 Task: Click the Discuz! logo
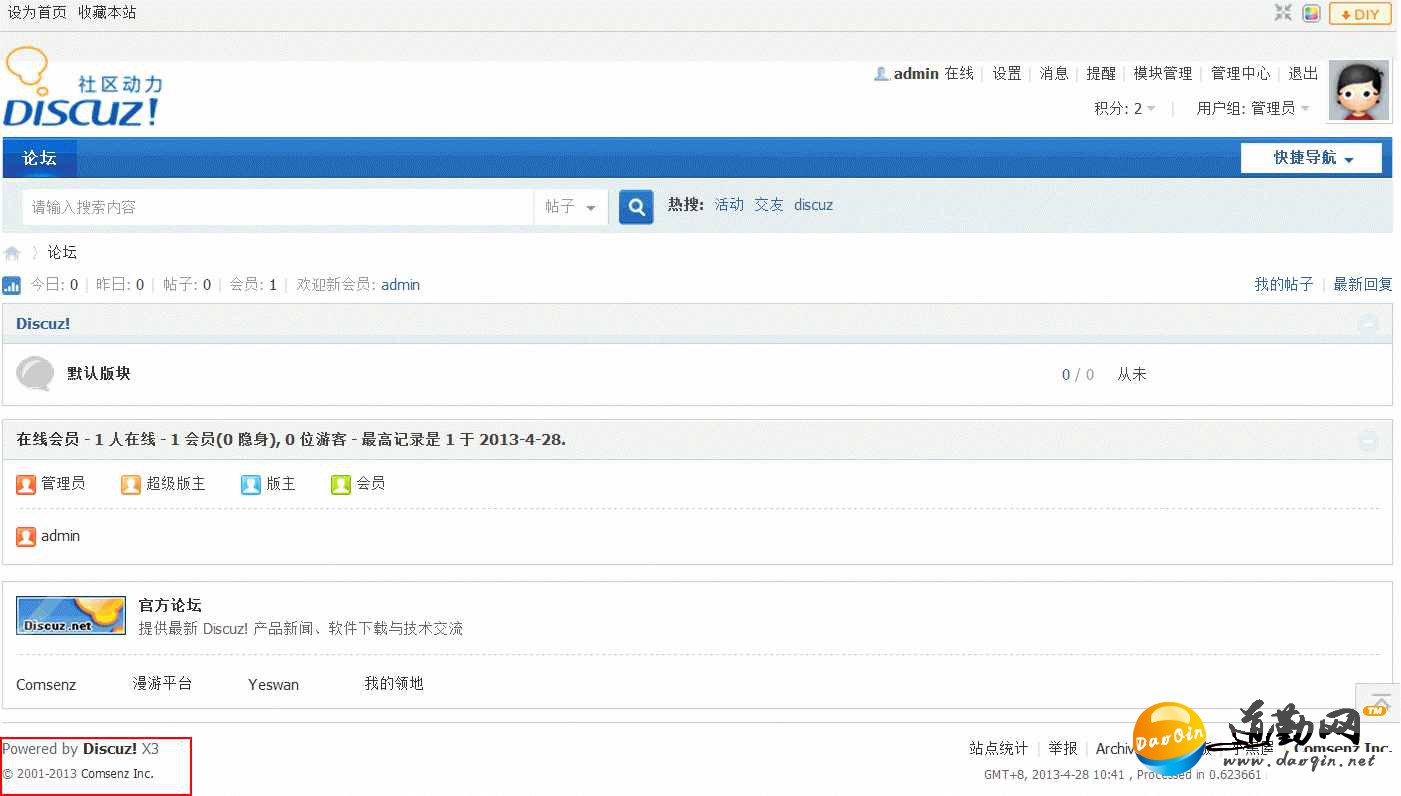tap(82, 88)
